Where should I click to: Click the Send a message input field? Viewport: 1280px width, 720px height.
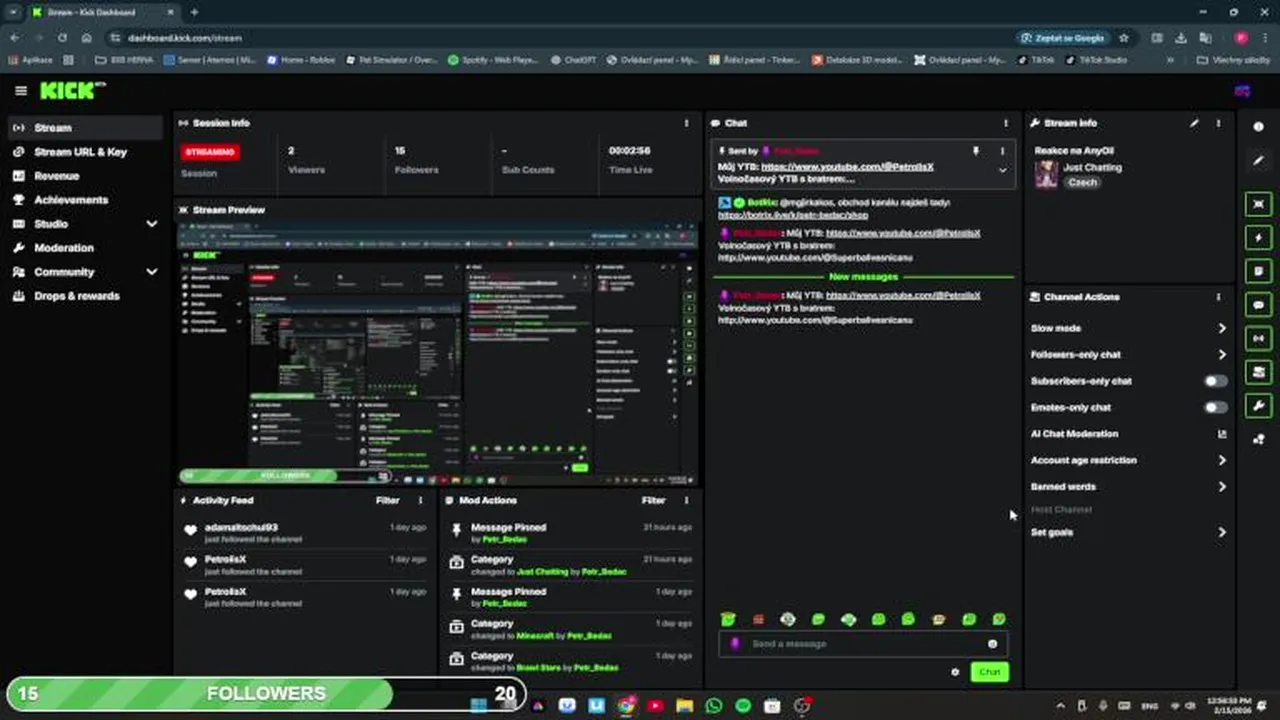(862, 644)
